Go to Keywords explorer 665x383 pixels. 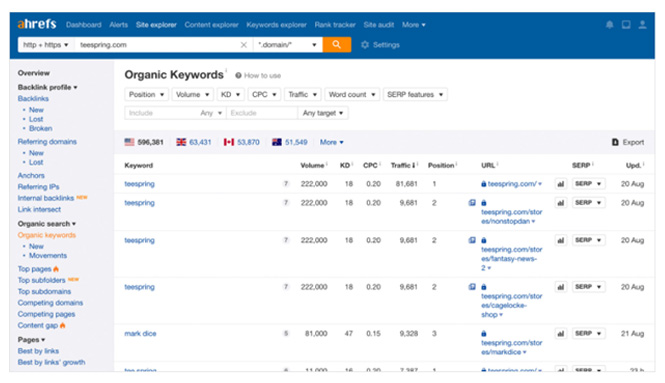pos(276,25)
